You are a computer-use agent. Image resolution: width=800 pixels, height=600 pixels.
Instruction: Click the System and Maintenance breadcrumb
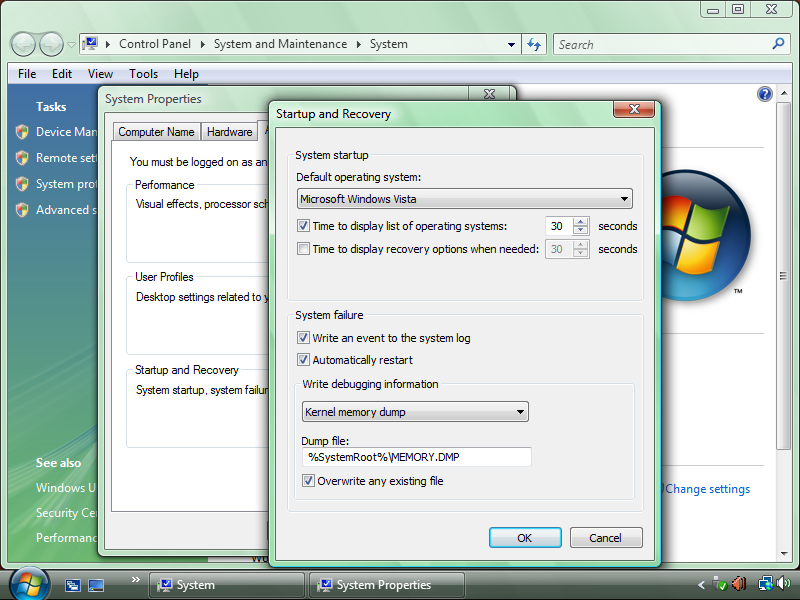280,44
